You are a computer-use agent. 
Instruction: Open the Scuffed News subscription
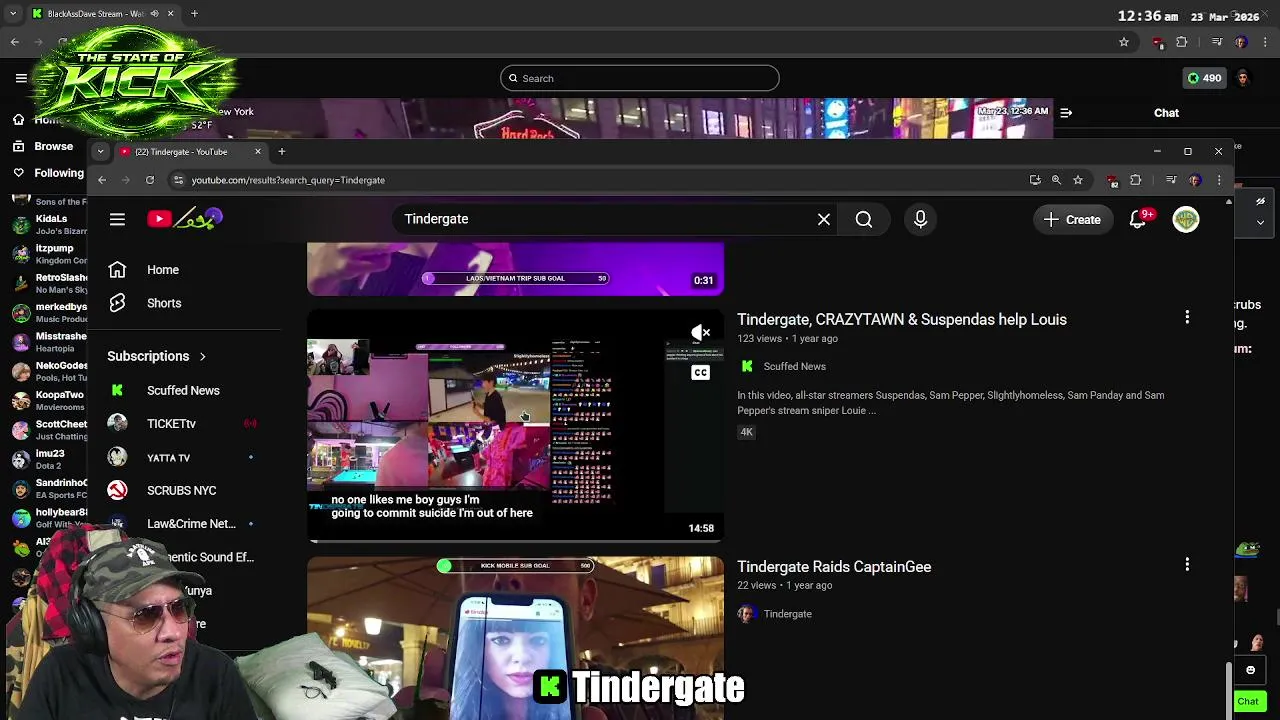[183, 391]
